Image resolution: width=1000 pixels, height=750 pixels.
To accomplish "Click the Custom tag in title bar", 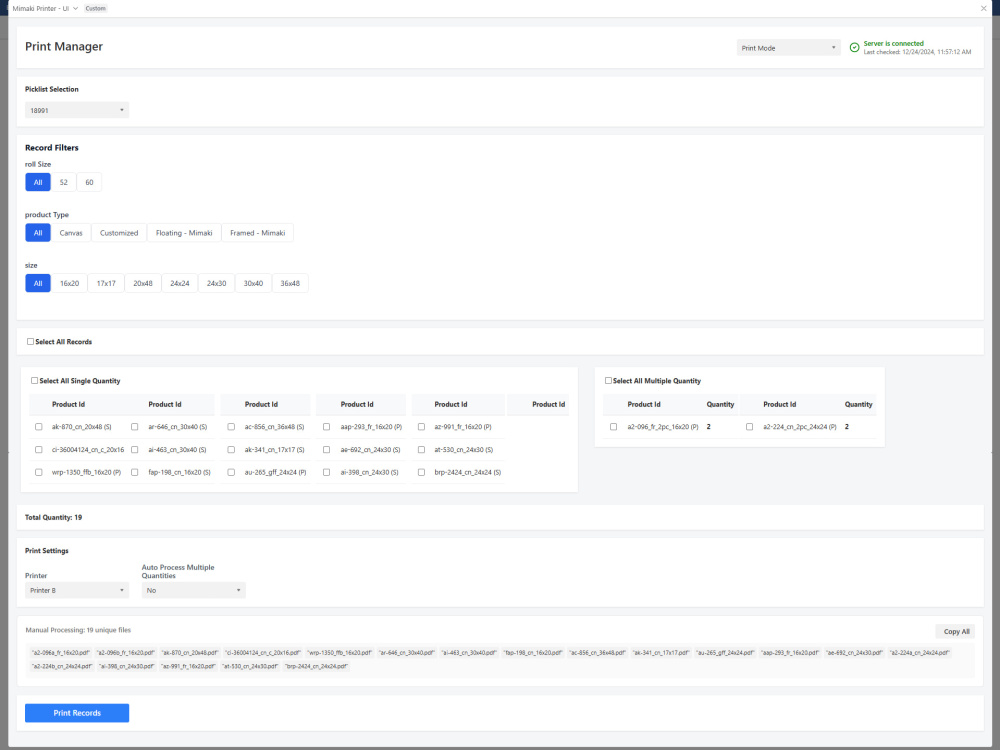I will tap(96, 8).
